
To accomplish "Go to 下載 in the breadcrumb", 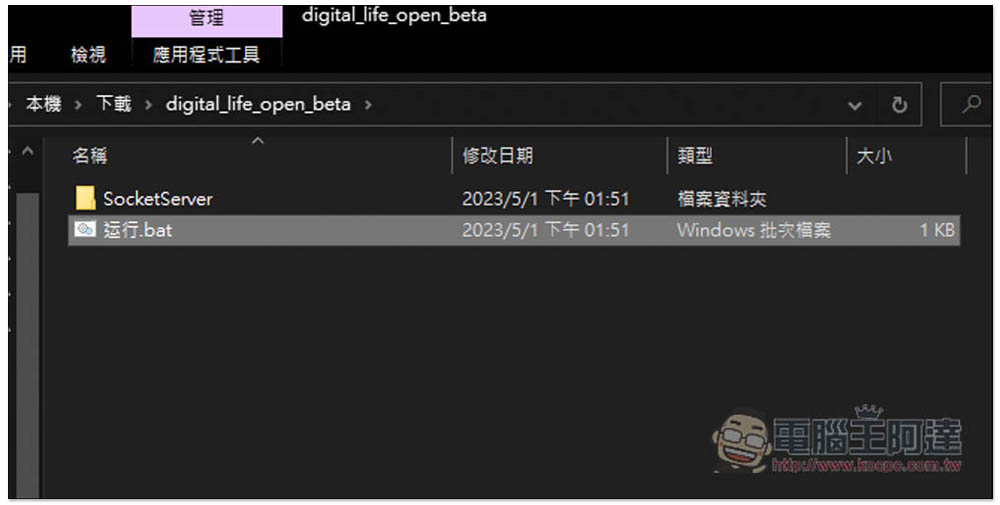I will click(114, 104).
